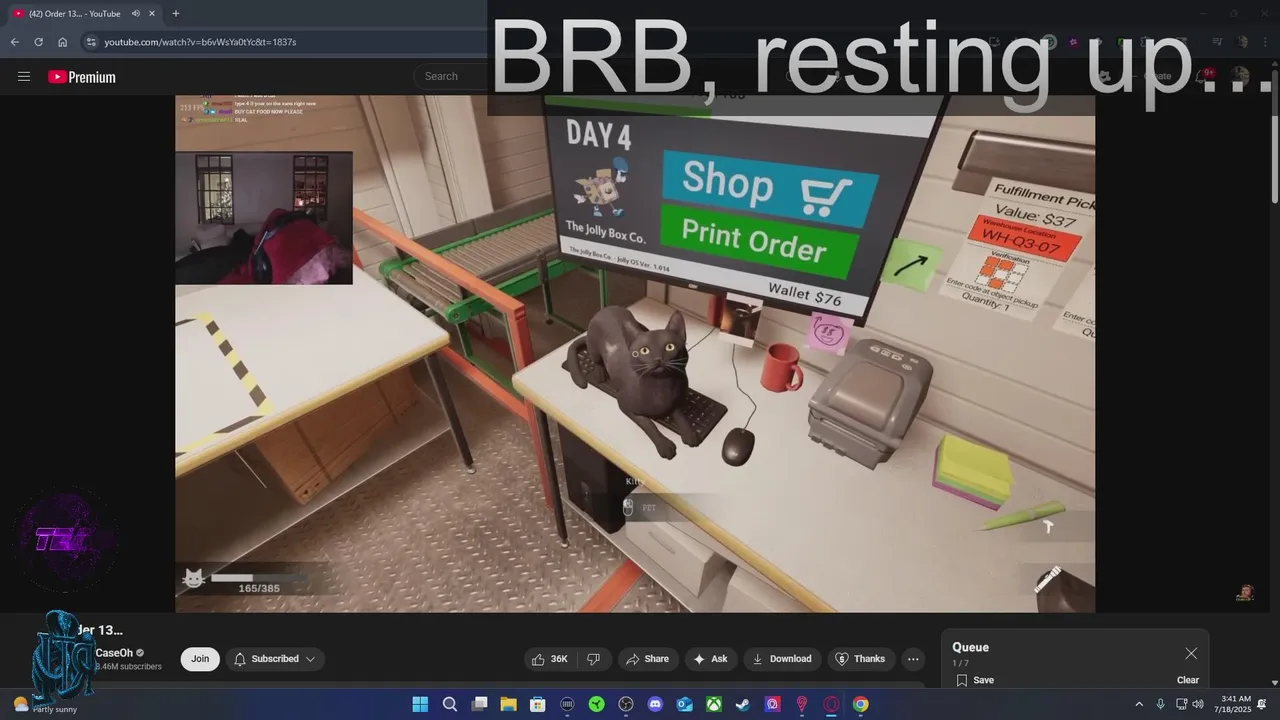Open Discord from taskbar
The height and width of the screenshot is (720, 1280).
[655, 704]
